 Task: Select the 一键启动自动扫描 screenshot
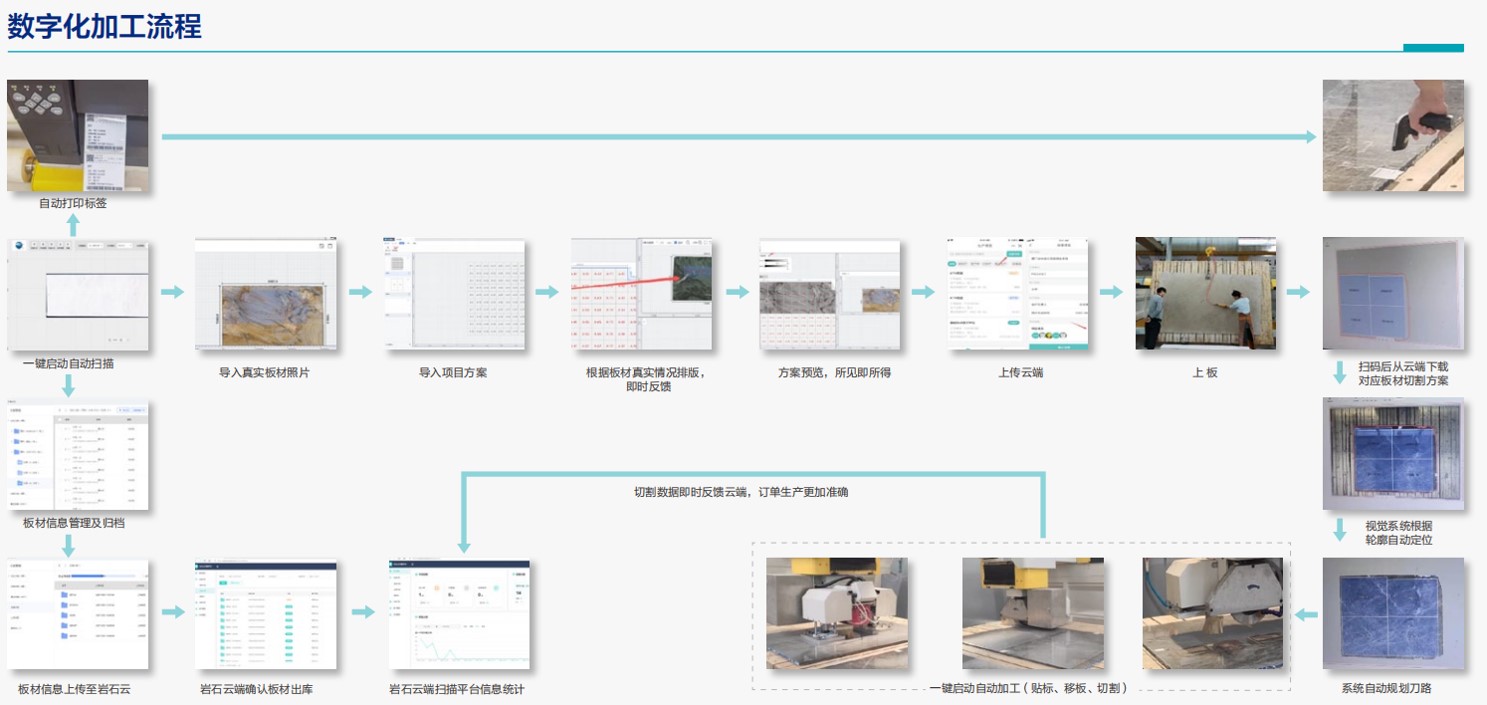(x=77, y=294)
